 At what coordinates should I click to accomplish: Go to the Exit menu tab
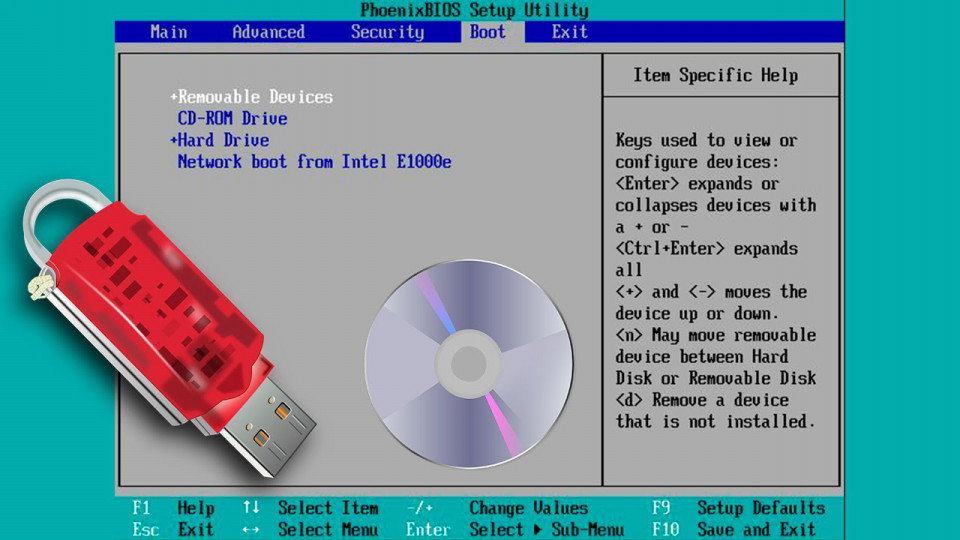point(570,32)
